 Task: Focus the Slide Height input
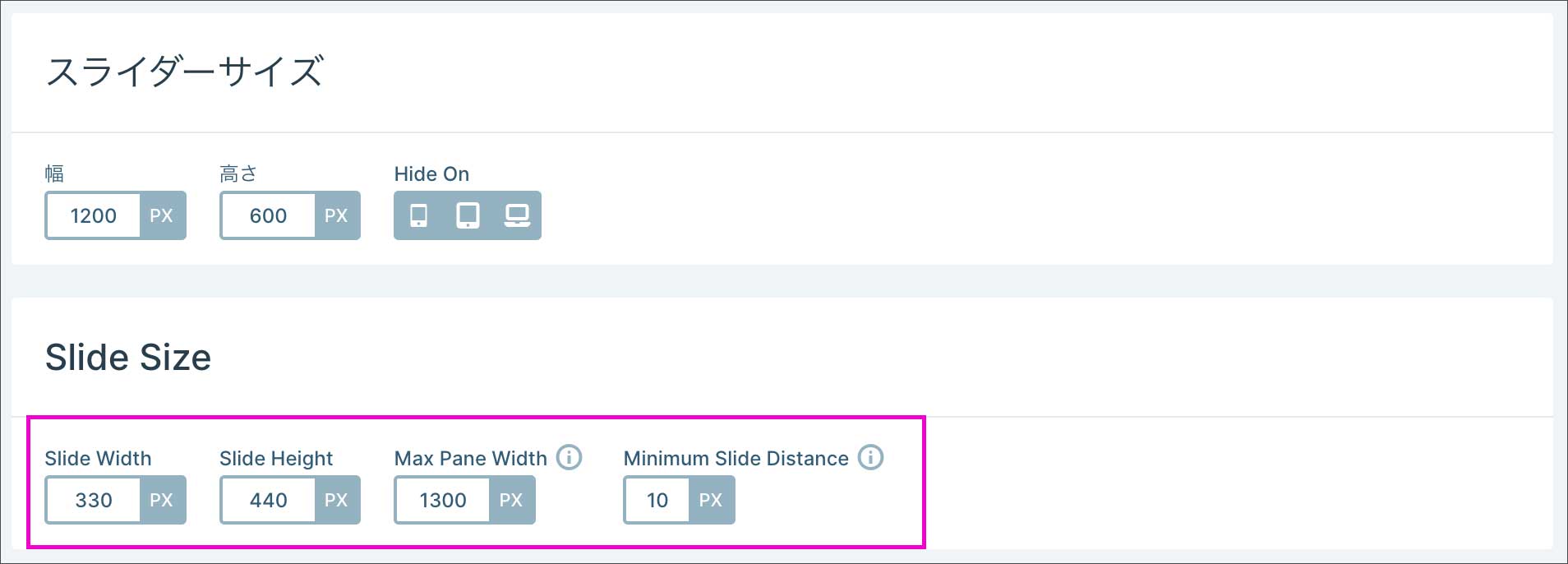coord(268,500)
